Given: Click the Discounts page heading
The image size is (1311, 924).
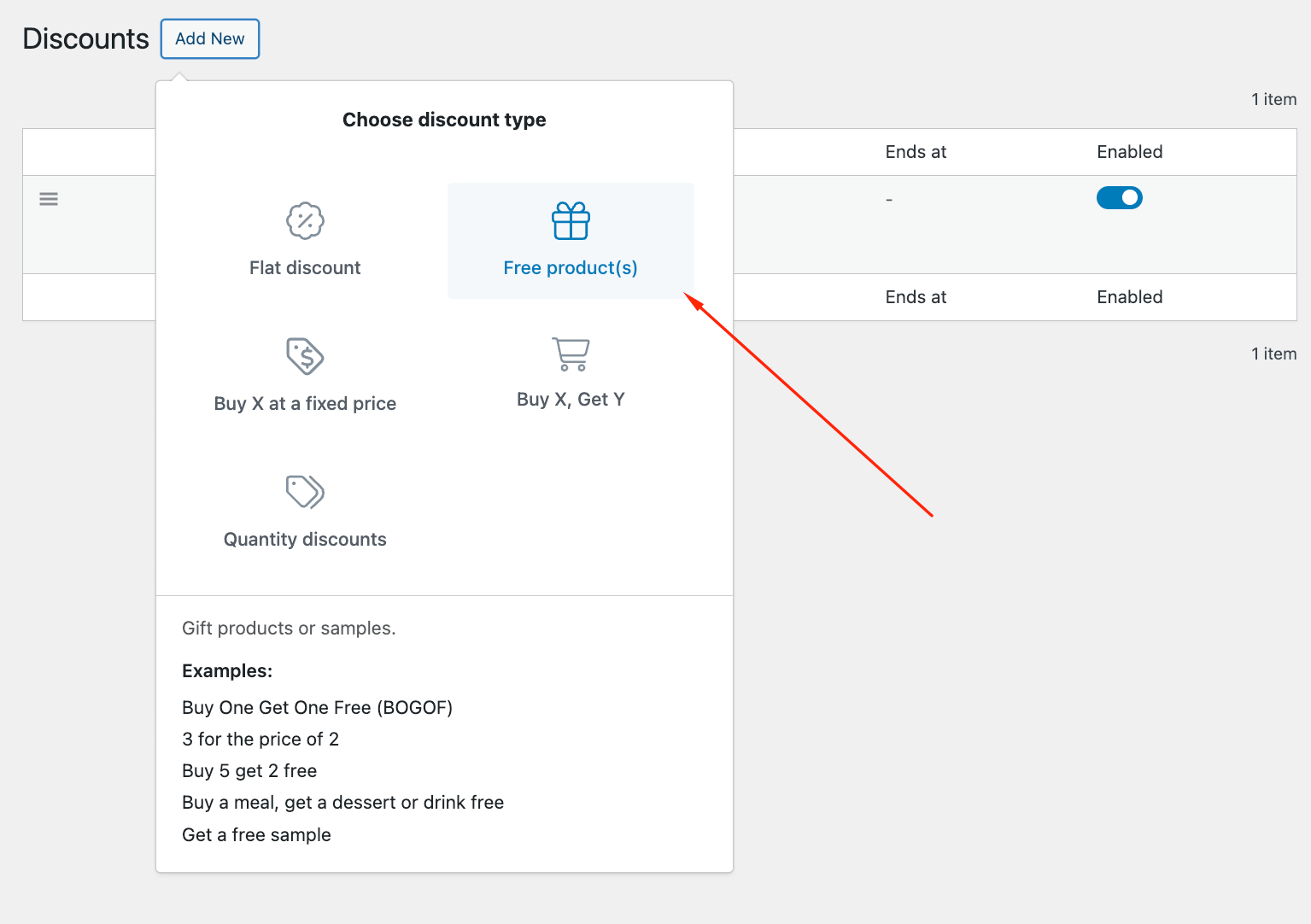Looking at the screenshot, I should tap(85, 38).
